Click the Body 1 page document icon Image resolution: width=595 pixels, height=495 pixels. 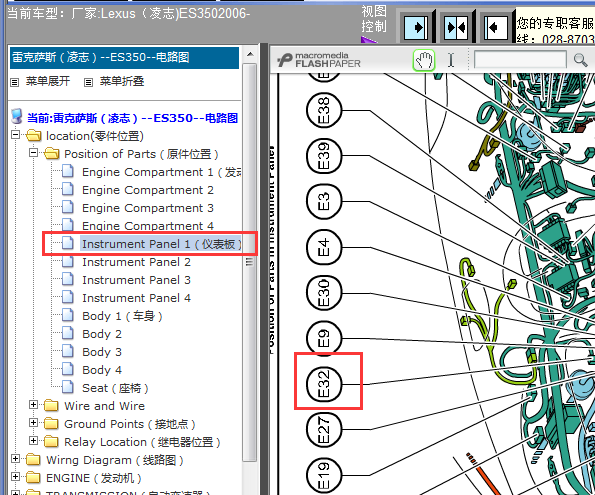click(x=68, y=315)
